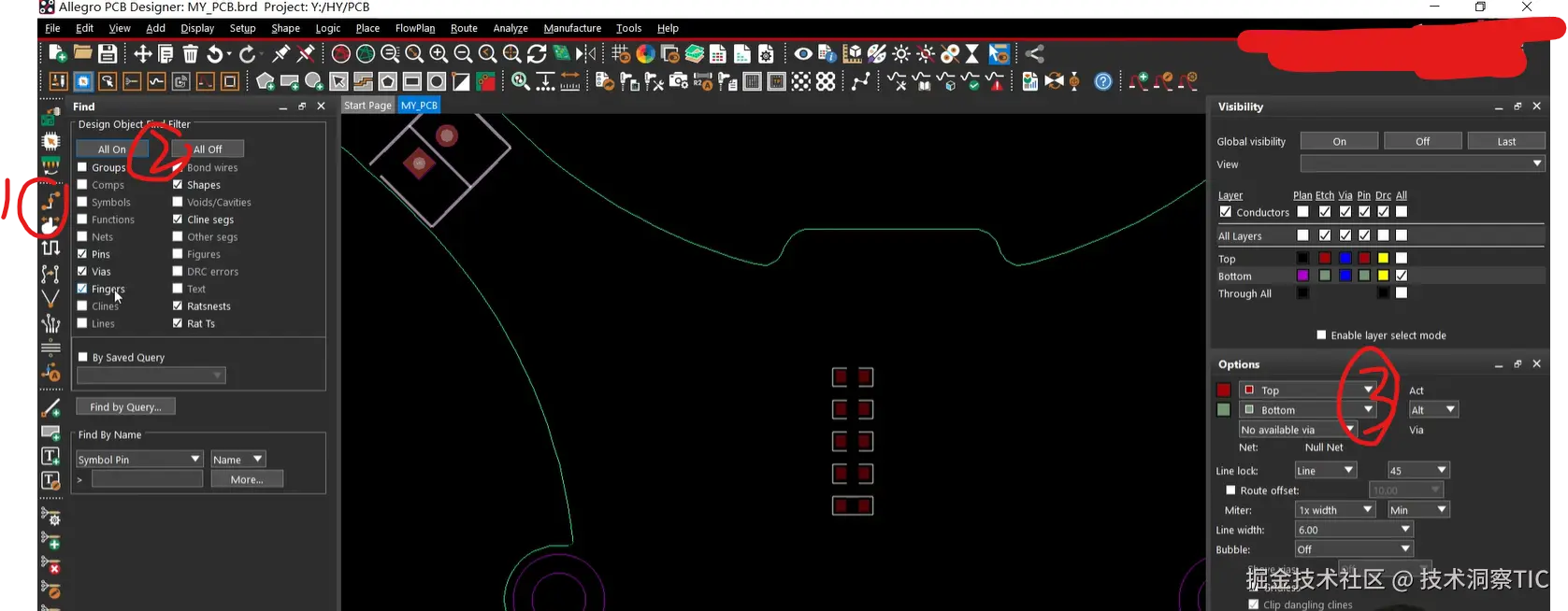Viewport: 1568px width, 611px height.
Task: Click the blue Help question mark icon
Action: 1103,81
